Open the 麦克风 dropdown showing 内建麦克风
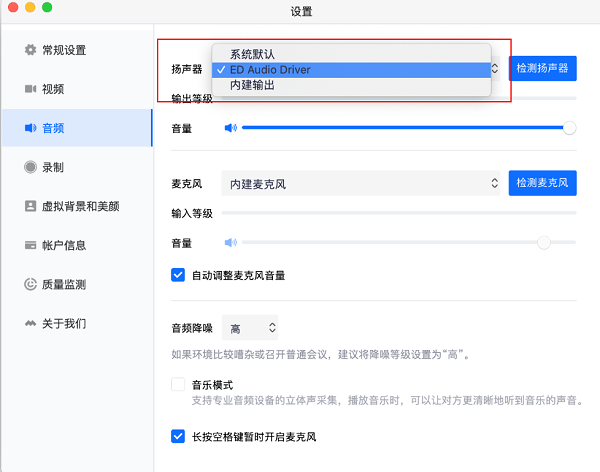The height and width of the screenshot is (472, 600). 360,183
